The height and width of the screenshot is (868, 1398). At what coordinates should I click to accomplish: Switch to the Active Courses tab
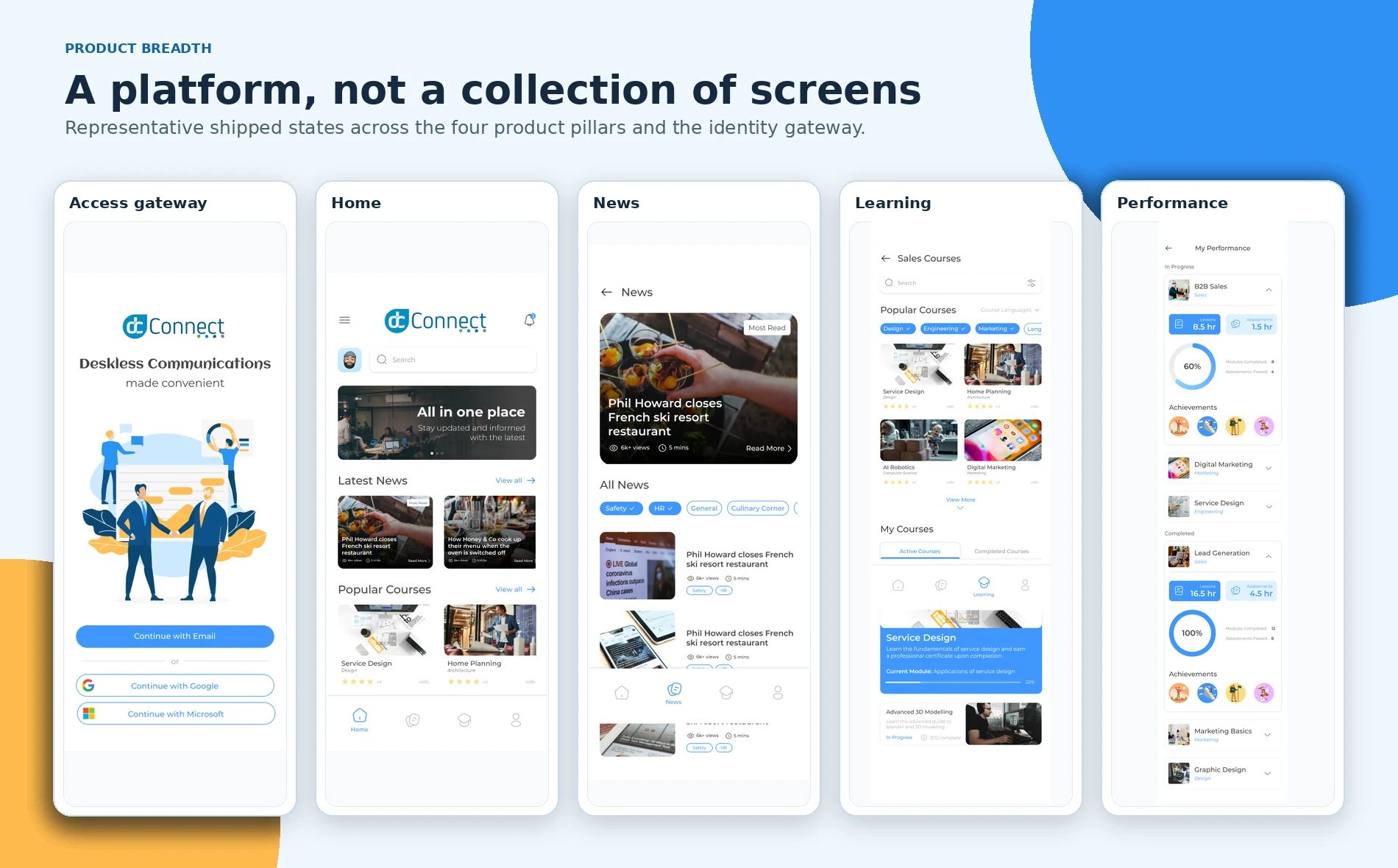coord(920,551)
